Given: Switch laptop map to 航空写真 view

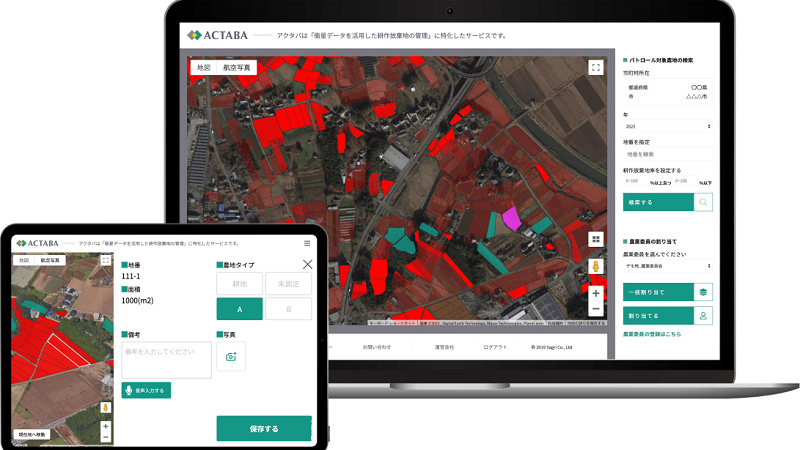Looking at the screenshot, I should coord(236,67).
